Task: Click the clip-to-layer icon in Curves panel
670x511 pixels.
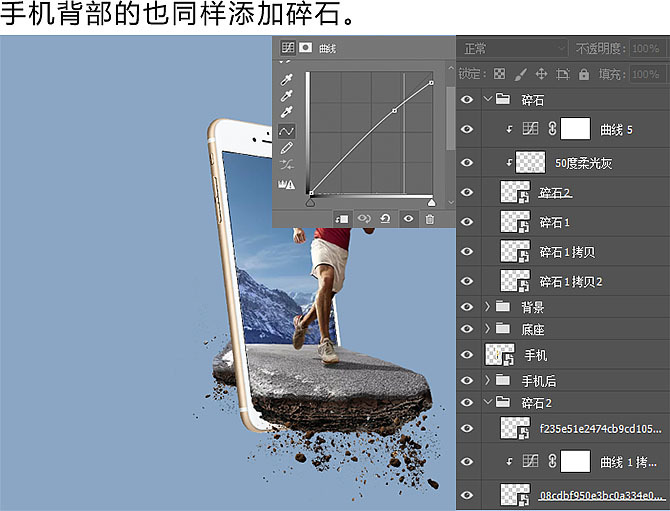Action: tap(342, 218)
